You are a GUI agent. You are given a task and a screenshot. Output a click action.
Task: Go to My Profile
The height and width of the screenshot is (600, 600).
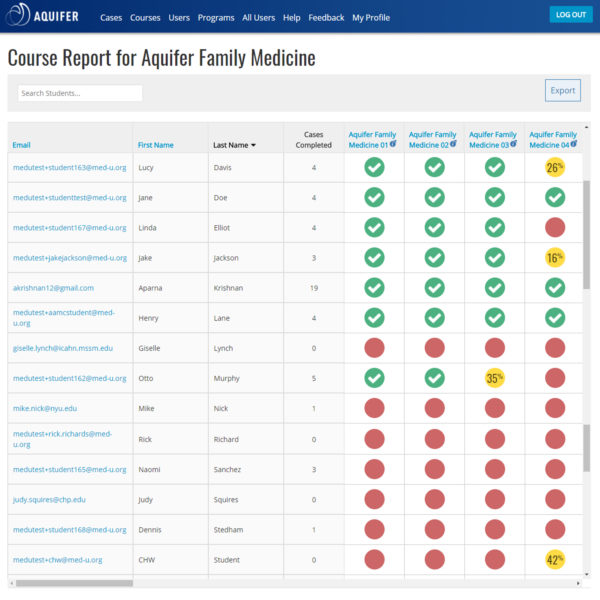click(371, 18)
